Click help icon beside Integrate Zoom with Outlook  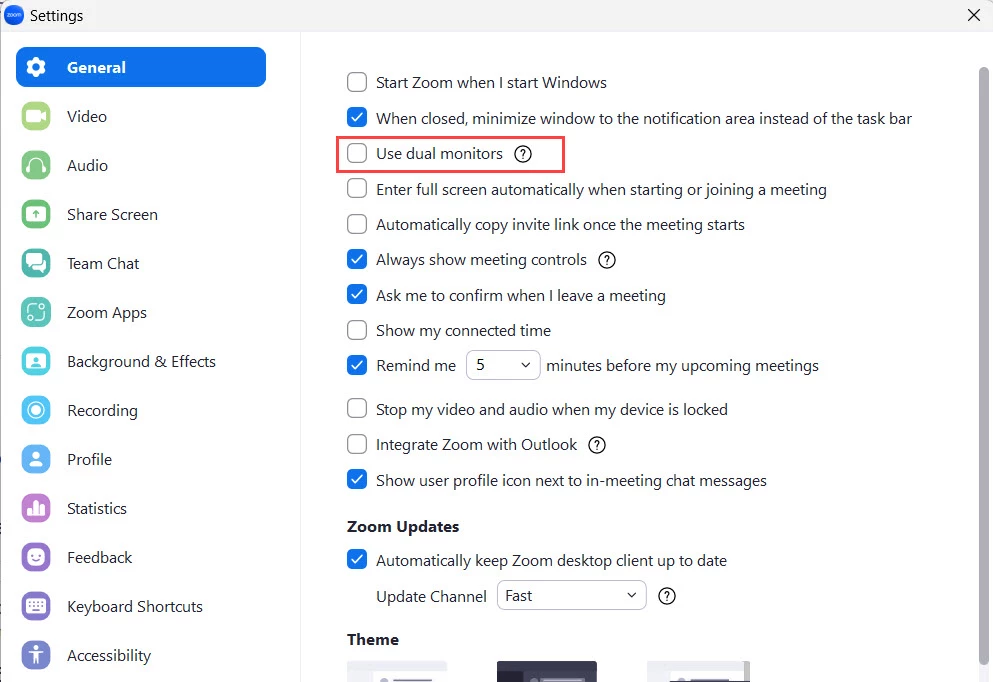(x=597, y=445)
